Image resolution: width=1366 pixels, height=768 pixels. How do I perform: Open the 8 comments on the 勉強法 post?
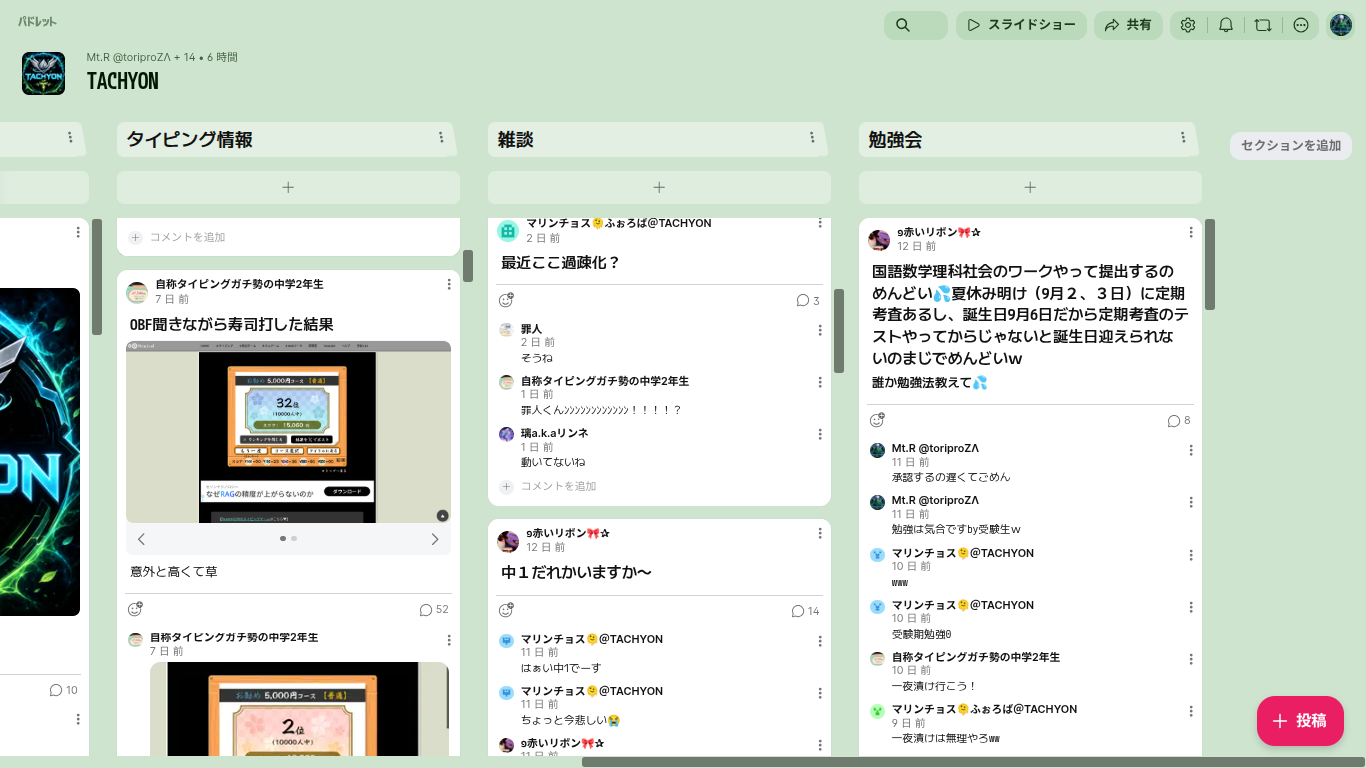pyautogui.click(x=1179, y=421)
